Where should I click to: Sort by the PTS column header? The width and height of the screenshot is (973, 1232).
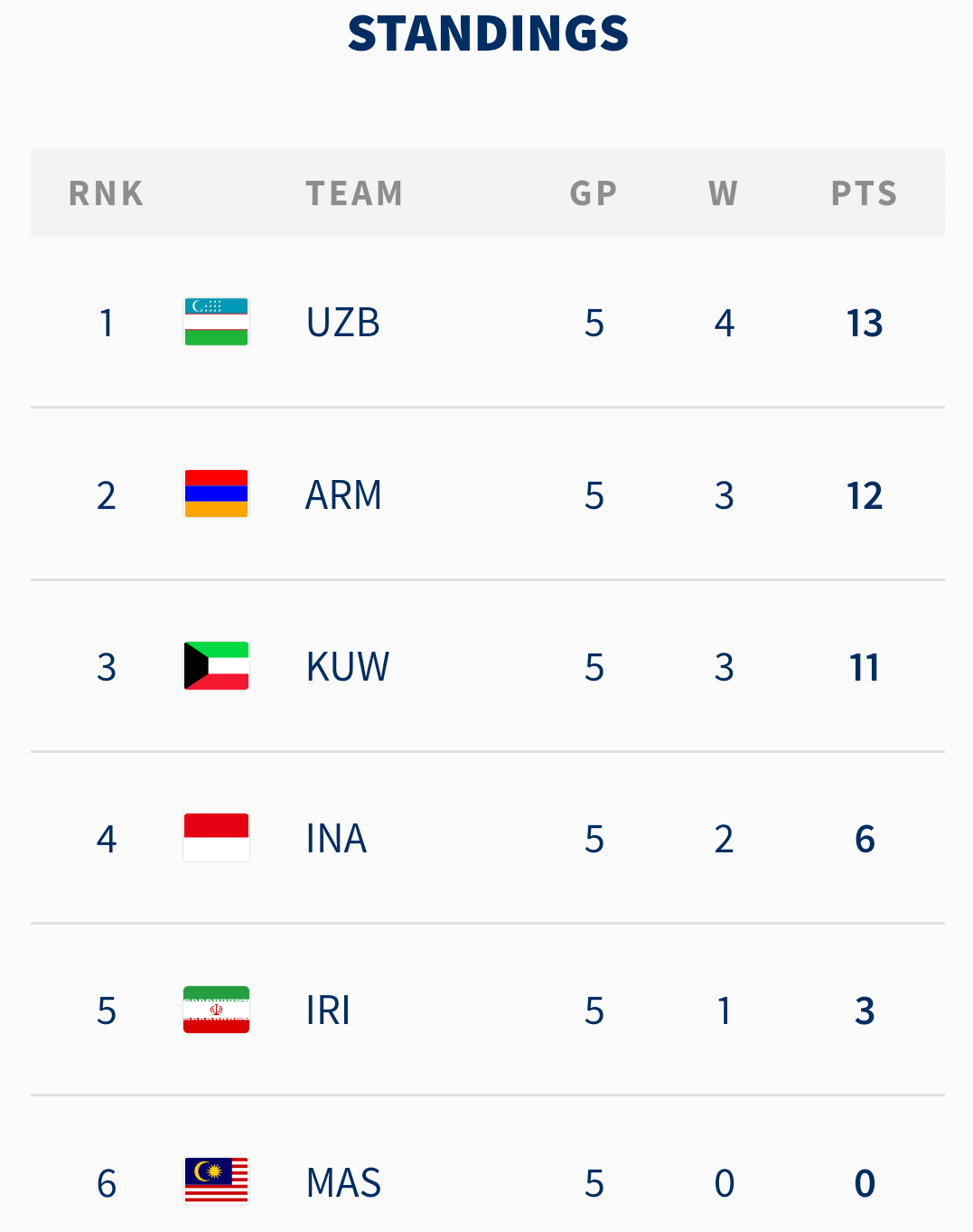coord(865,193)
